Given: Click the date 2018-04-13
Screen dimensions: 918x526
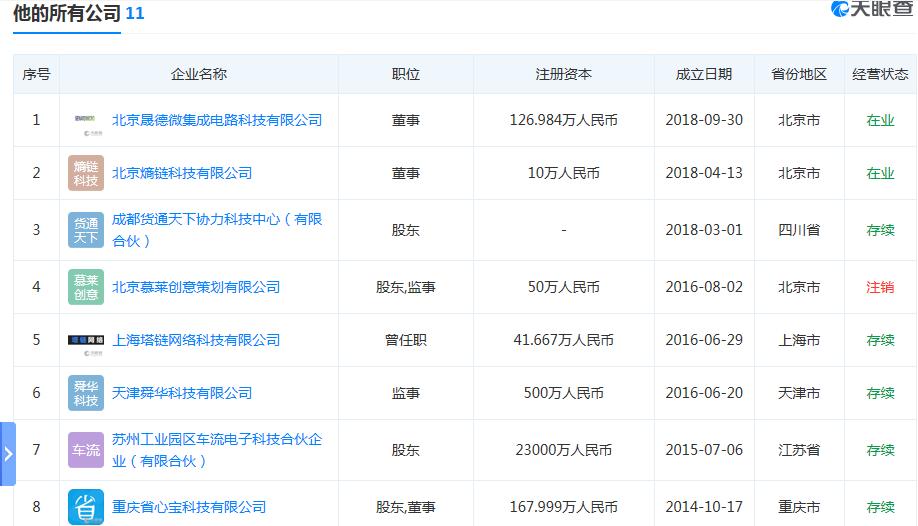Looking at the screenshot, I should [x=704, y=173].
